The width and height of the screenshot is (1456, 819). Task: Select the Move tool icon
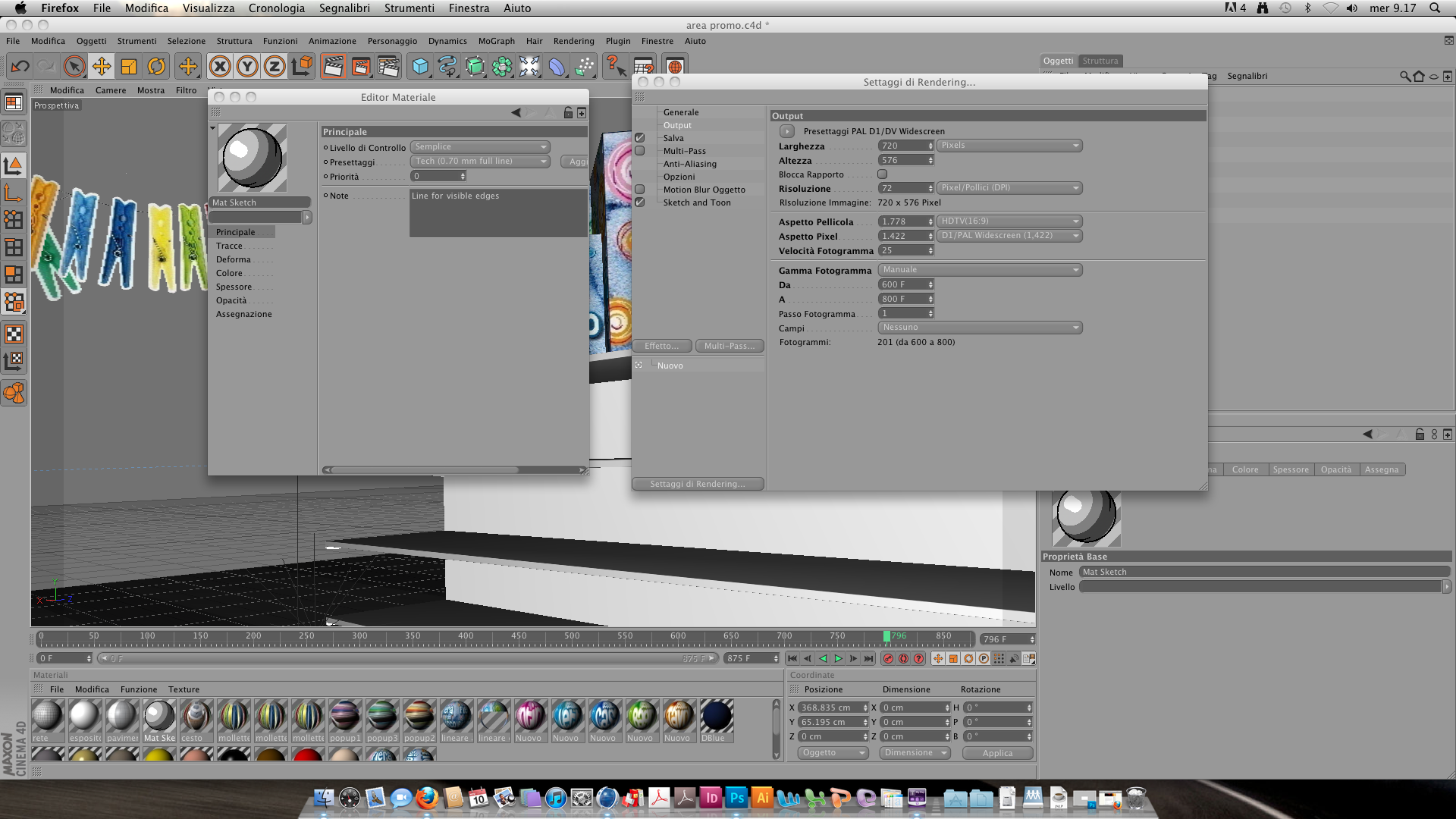[101, 67]
